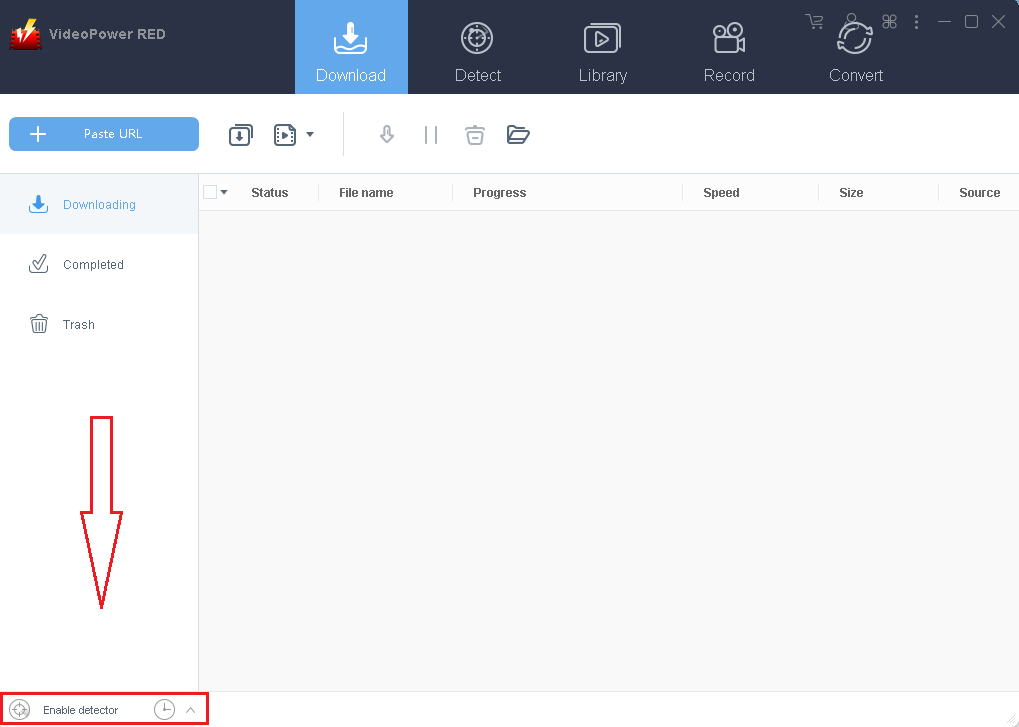Click the Paste URL button
Viewport: 1019px width, 727px height.
pos(104,134)
